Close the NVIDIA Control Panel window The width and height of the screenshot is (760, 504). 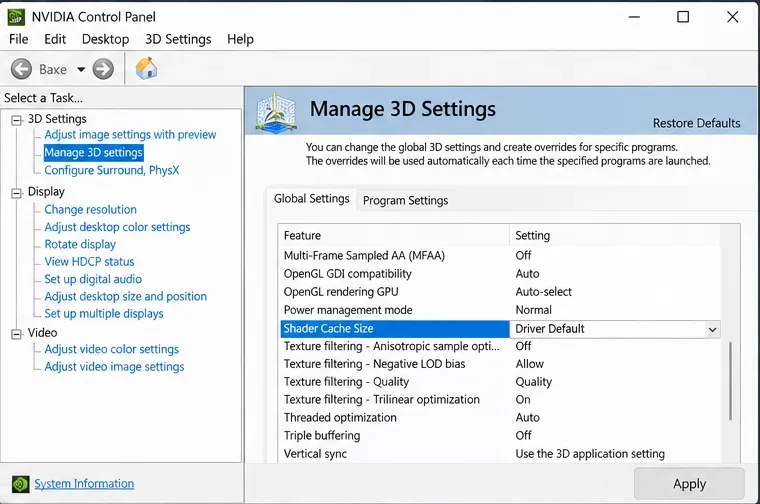point(732,17)
